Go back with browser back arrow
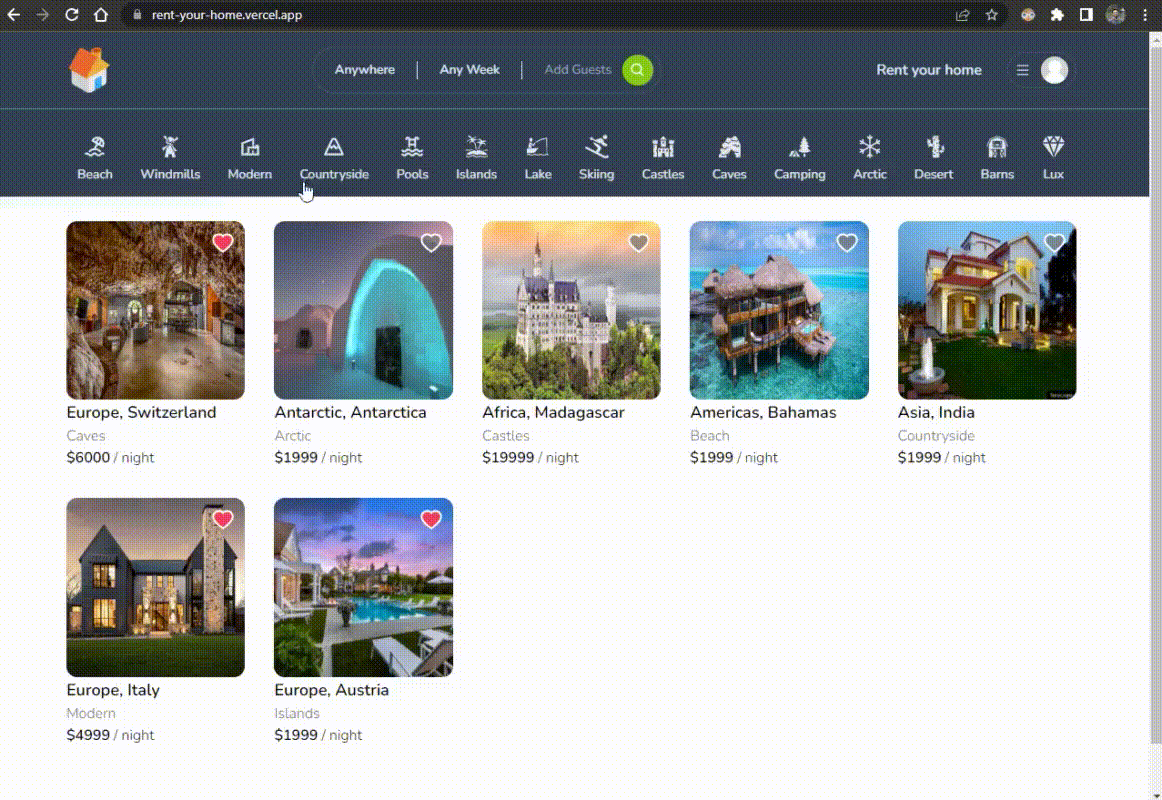This screenshot has height=800, width=1162. [x=14, y=15]
